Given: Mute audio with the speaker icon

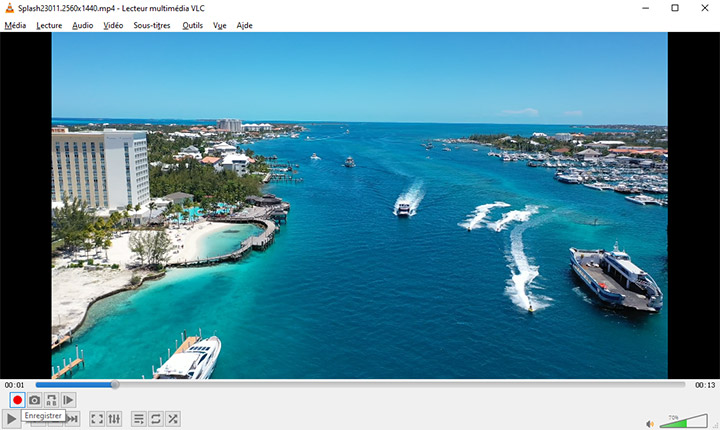Looking at the screenshot, I should click(x=650, y=424).
